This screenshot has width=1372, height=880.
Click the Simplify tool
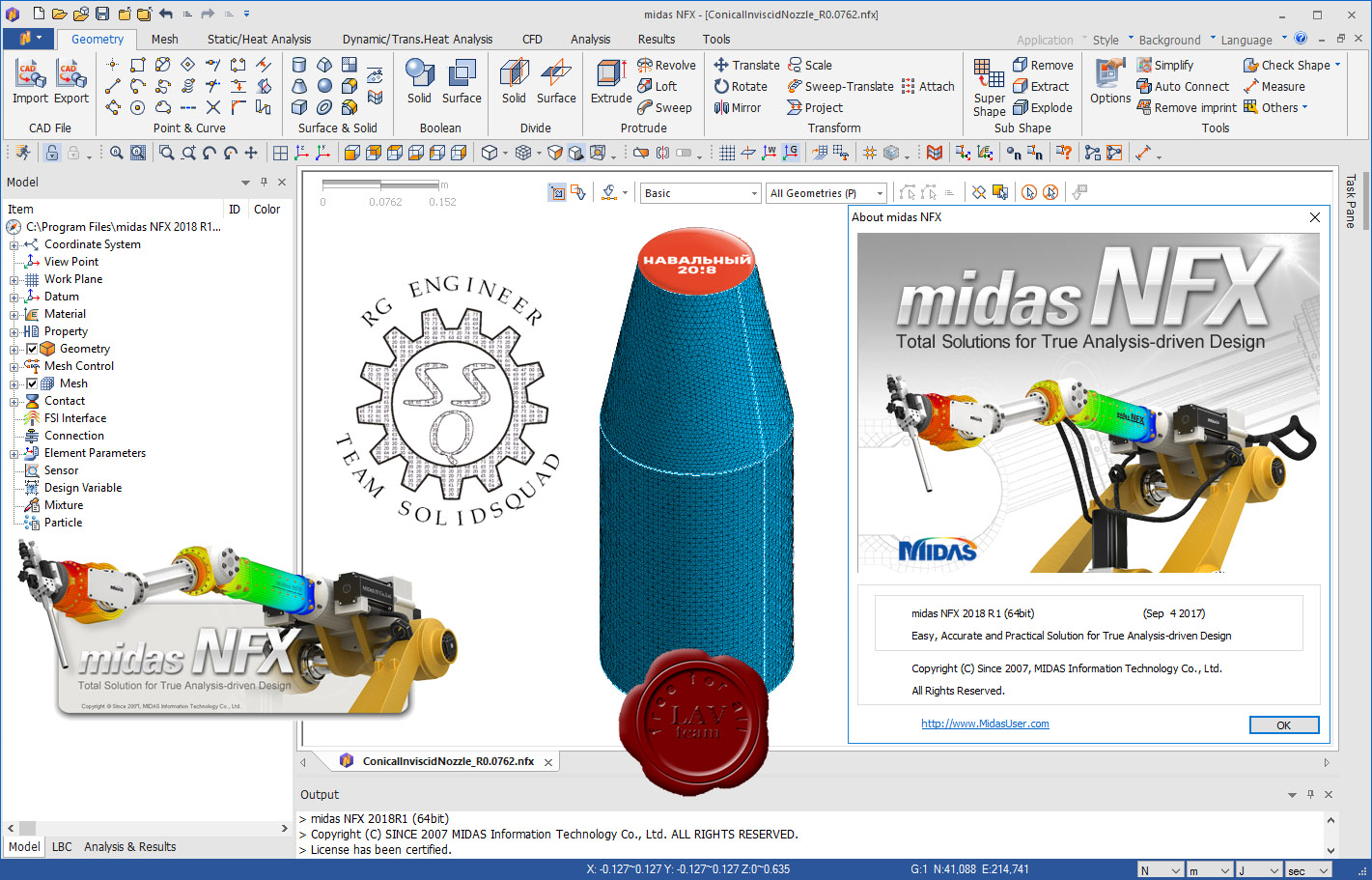pos(1164,65)
